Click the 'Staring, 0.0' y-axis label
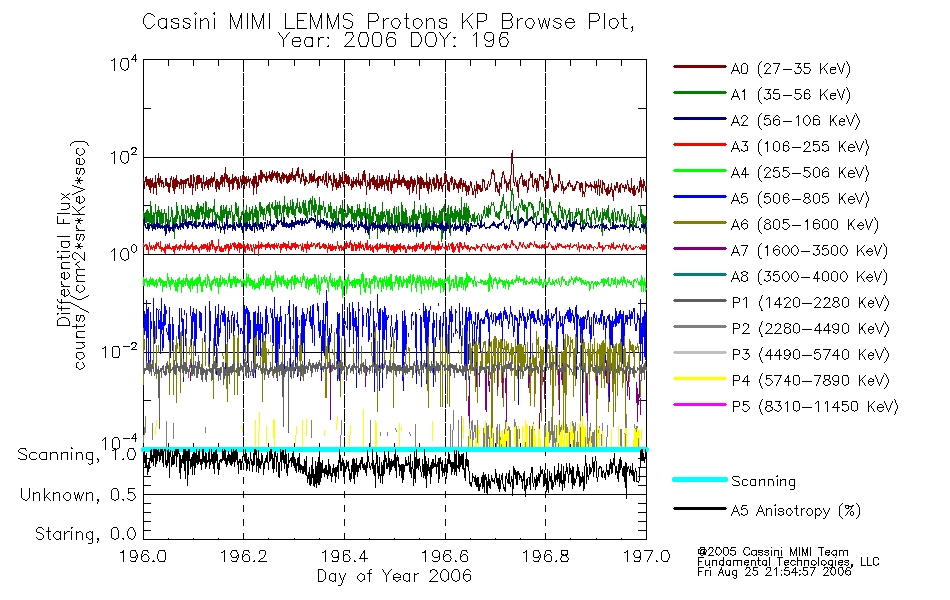Screen dimensions: 950x600 pos(85,534)
